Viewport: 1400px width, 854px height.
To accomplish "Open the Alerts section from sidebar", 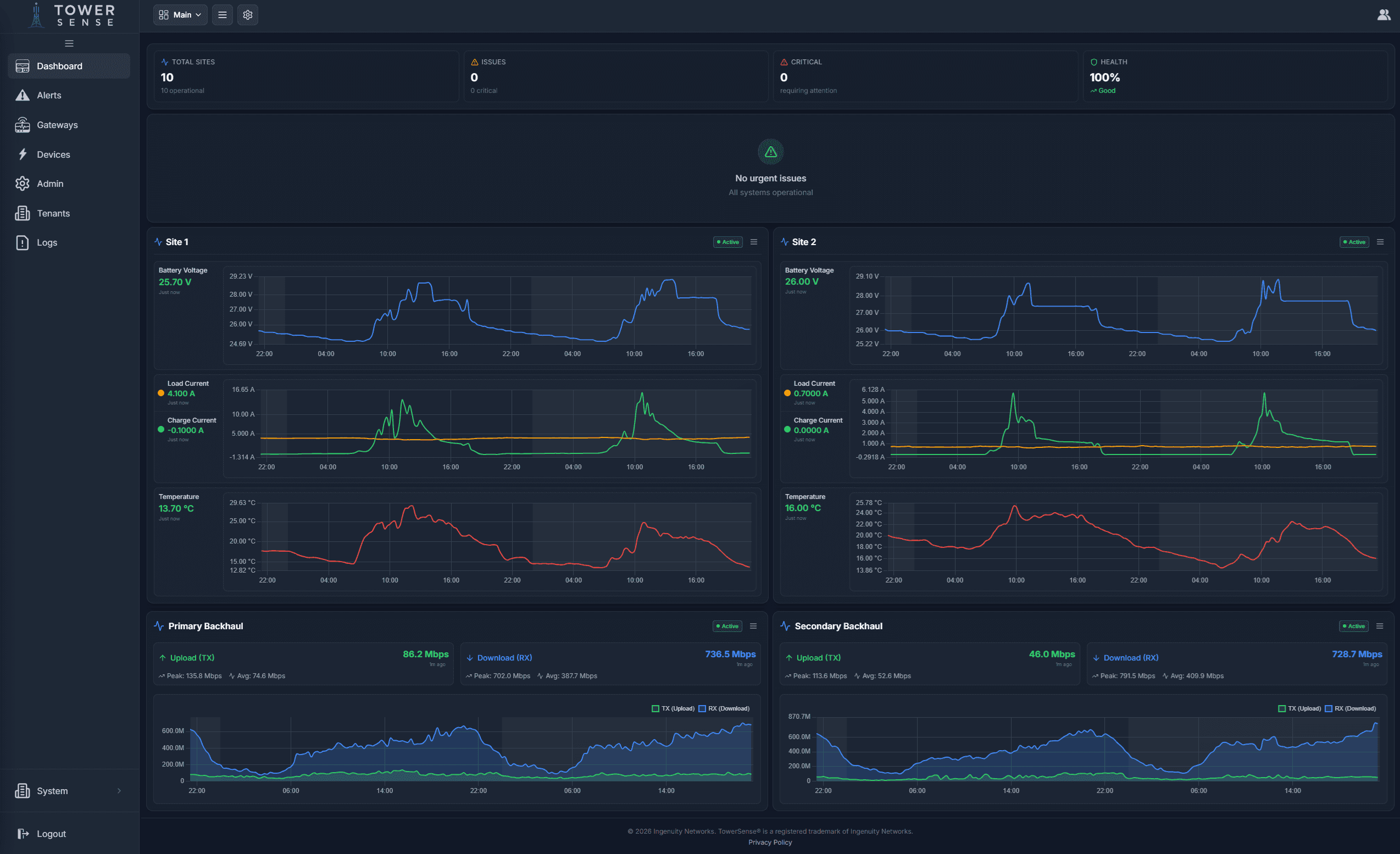I will [x=49, y=95].
